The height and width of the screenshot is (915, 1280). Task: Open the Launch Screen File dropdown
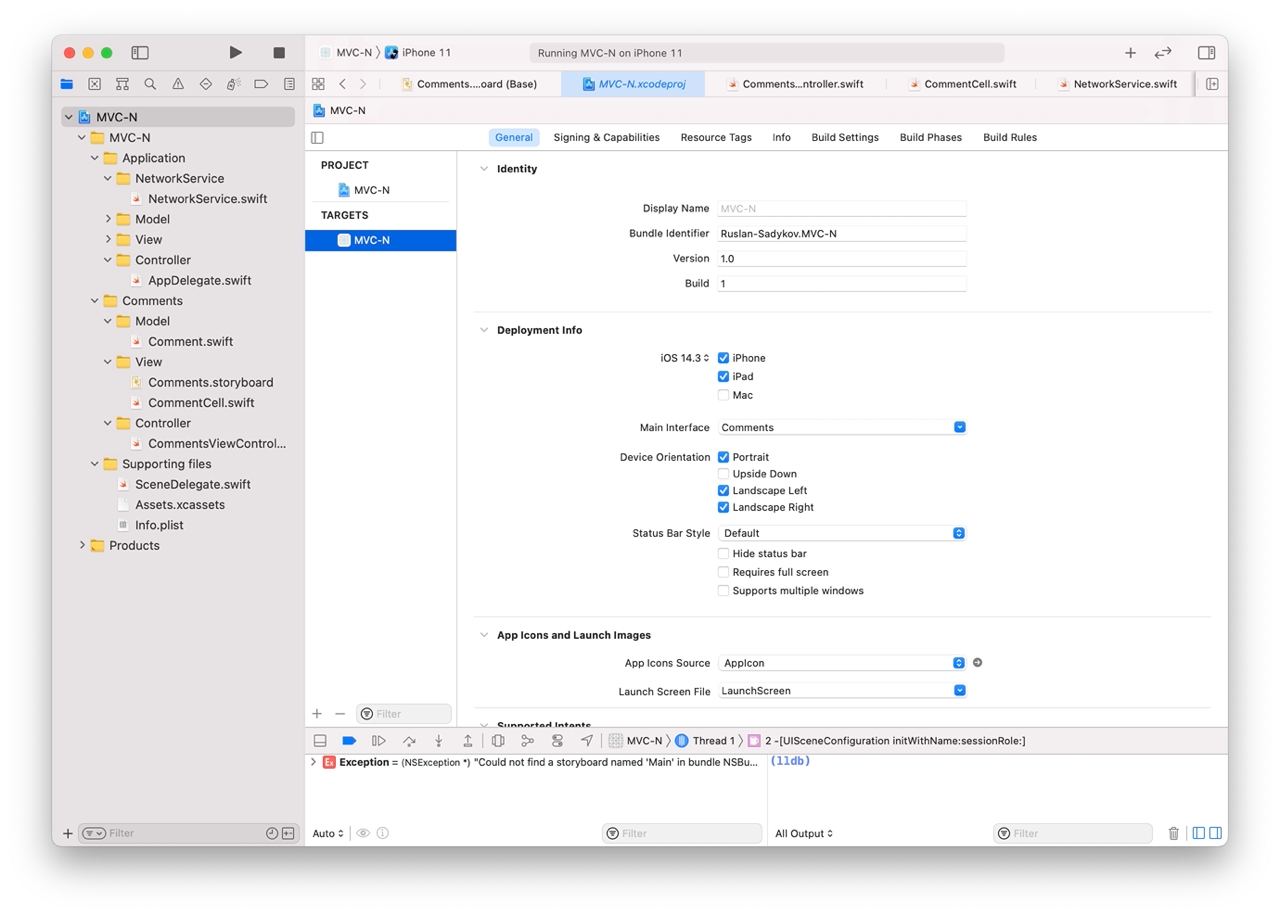842,691
